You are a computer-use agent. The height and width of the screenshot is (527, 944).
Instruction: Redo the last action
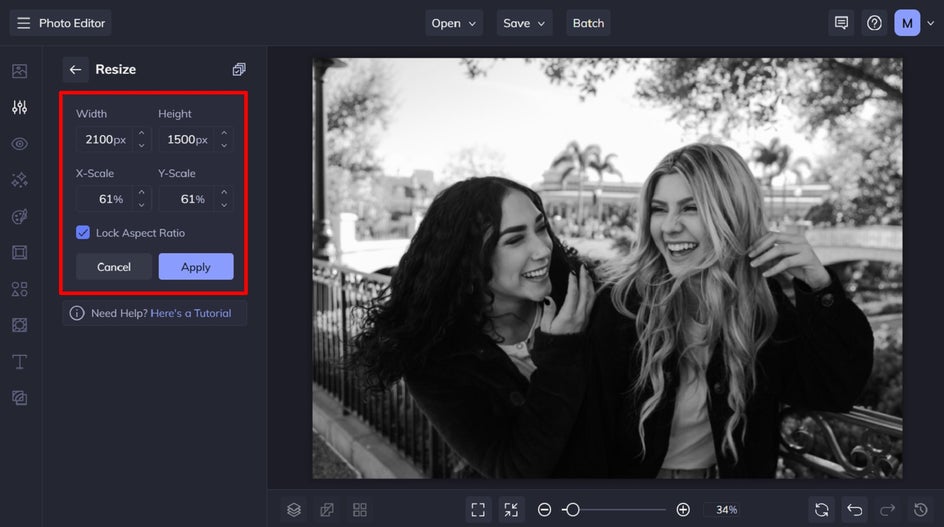[x=887, y=510]
